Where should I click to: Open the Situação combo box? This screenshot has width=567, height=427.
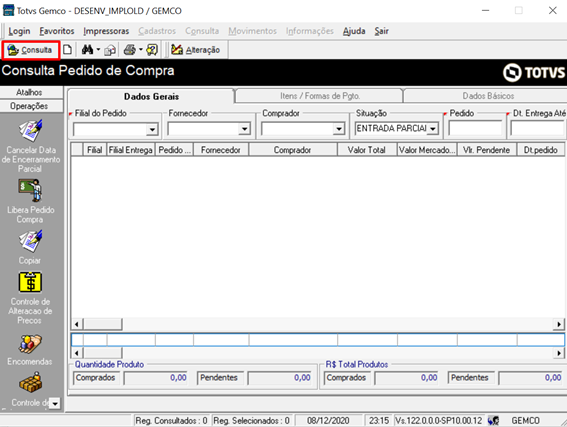pos(397,128)
